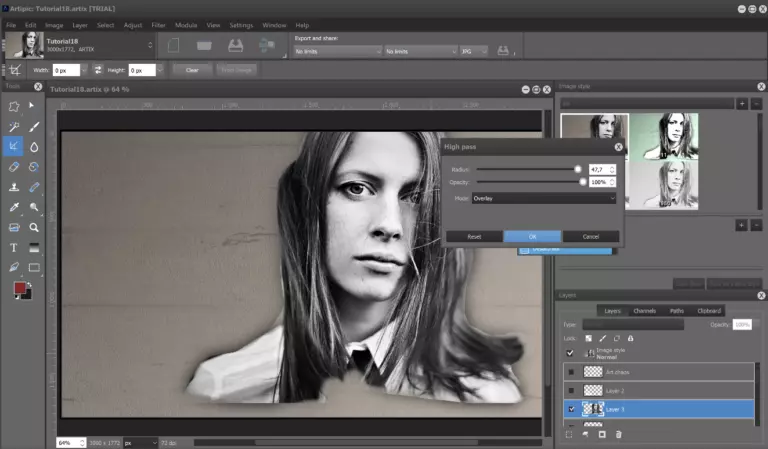Select the Crop tool in the toolbox
This screenshot has width=768, height=449.
click(14, 146)
